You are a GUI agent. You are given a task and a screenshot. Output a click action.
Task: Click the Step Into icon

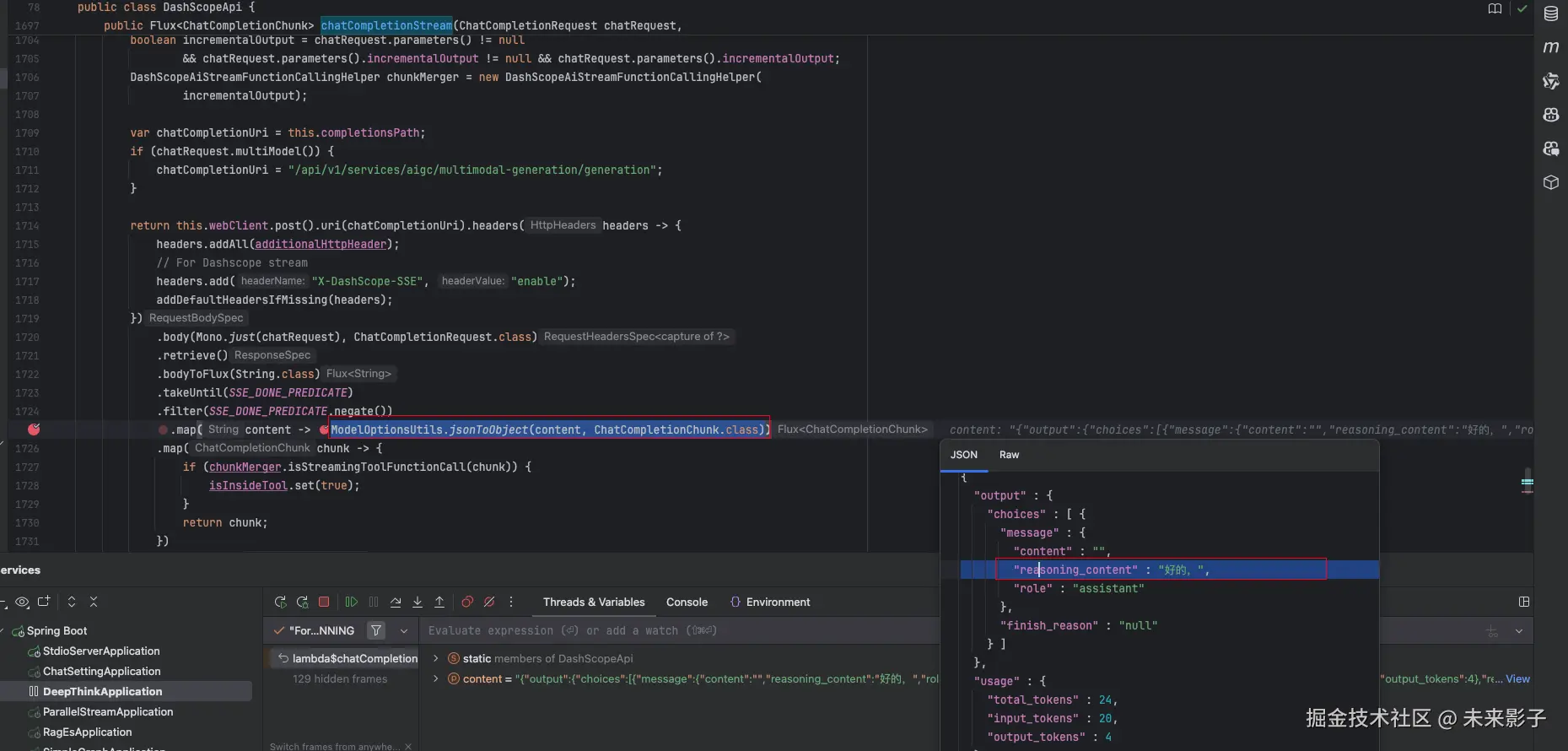click(418, 602)
